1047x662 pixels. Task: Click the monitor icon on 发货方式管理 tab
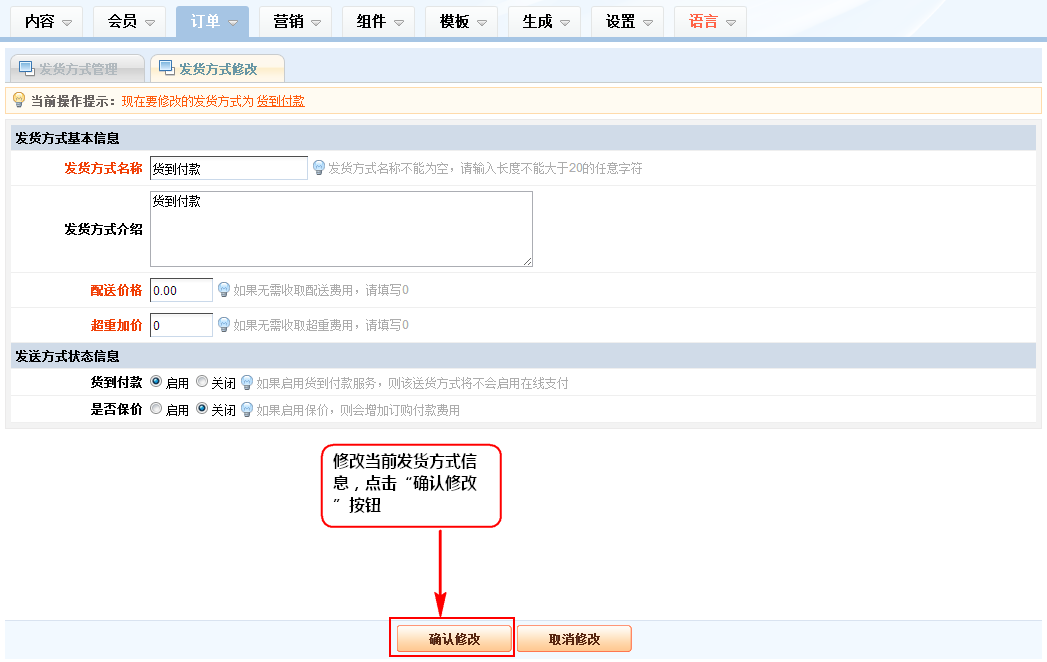click(26, 68)
